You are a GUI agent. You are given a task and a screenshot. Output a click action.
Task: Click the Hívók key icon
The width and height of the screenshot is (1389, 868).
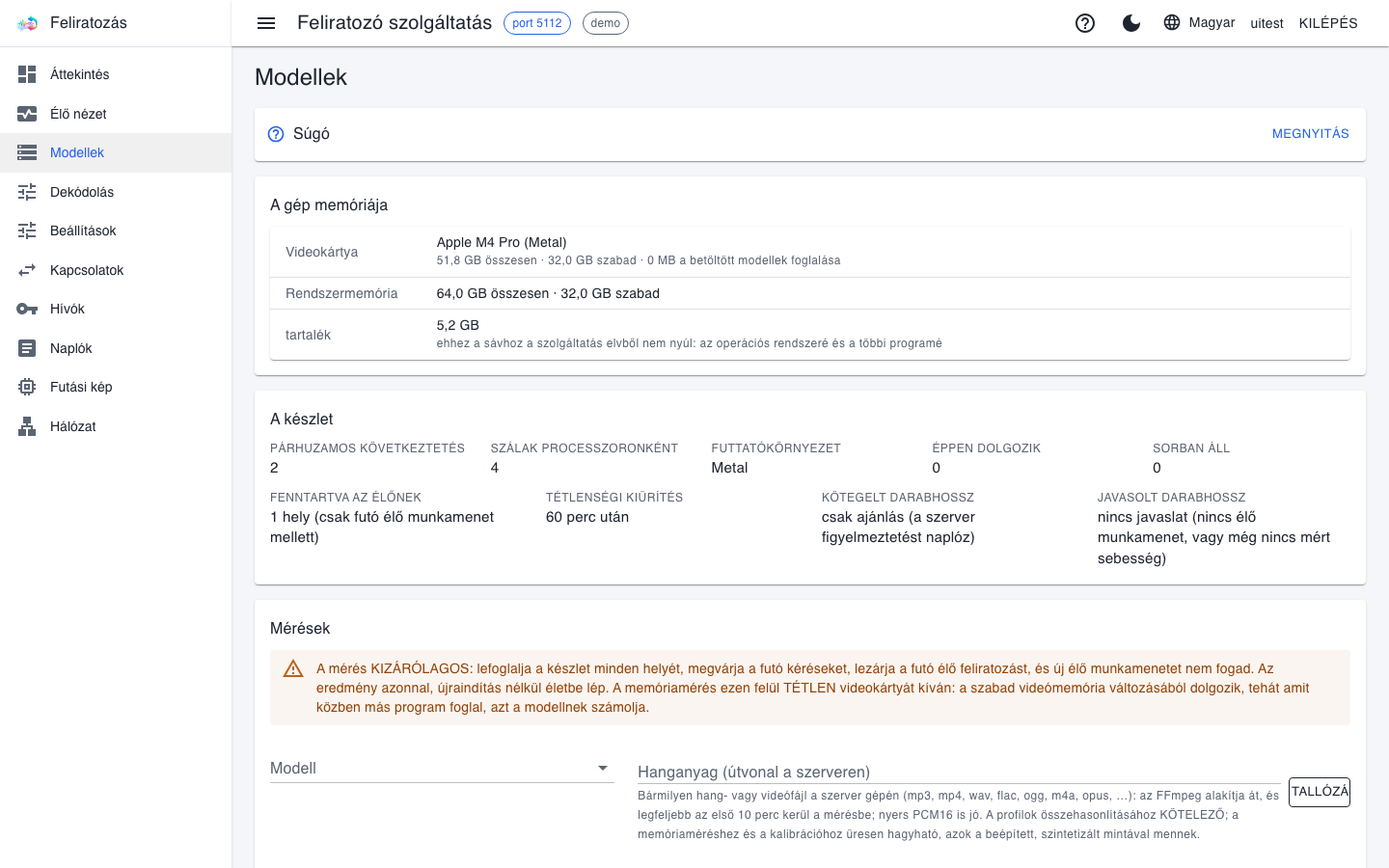point(27,309)
